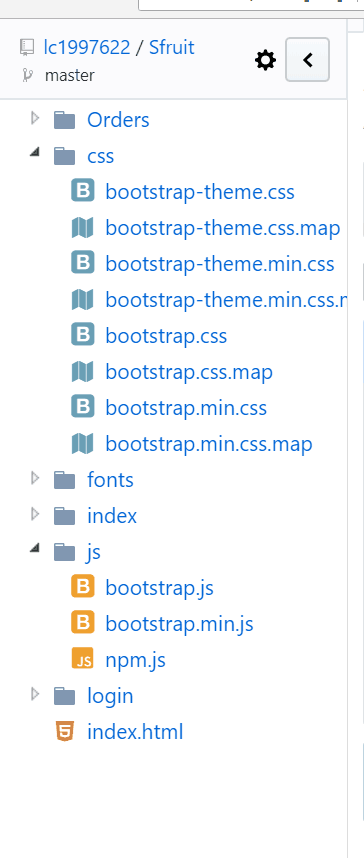
Task: Click Bootstrap icon of bootstrap-theme.min.css
Action: click(x=83, y=263)
